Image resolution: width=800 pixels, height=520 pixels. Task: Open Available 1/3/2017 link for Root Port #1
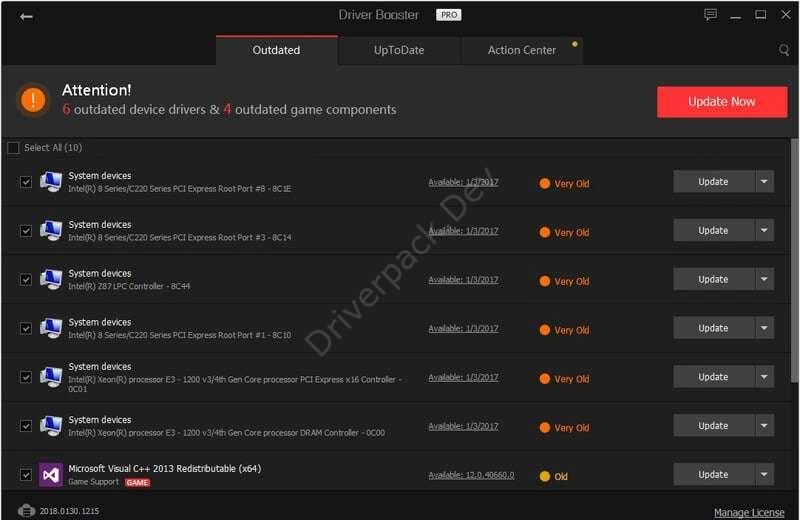pyautogui.click(x=463, y=329)
